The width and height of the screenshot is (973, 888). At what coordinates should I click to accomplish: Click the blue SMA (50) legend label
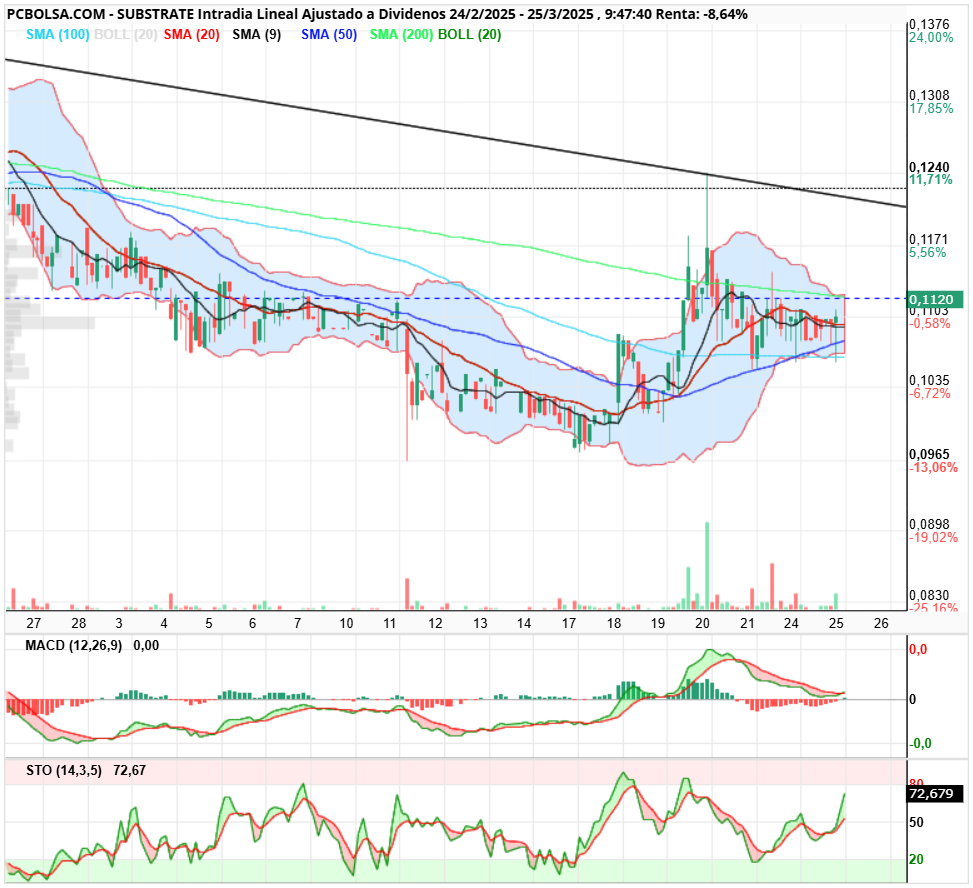[329, 35]
